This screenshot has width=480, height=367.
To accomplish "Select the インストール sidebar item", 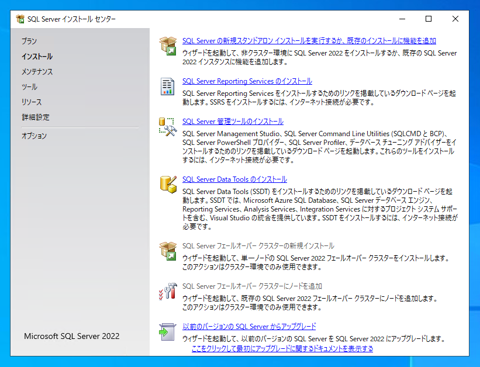I will 37,56.
